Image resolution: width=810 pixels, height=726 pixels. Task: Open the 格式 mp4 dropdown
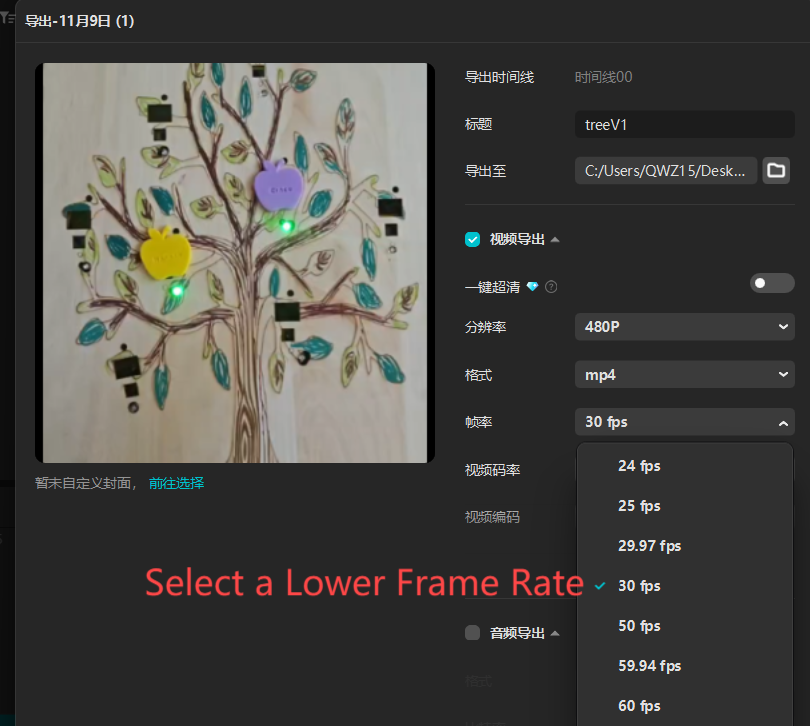coord(684,375)
